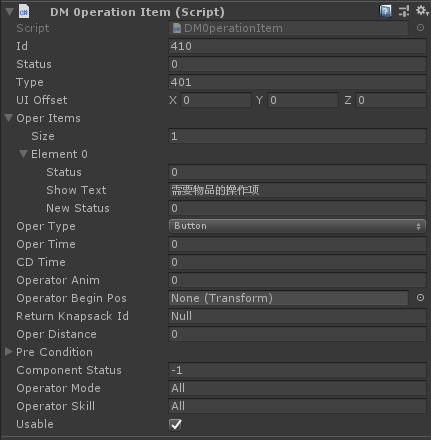Click the Oper Distance value field
The image size is (431, 440).
pos(297,334)
